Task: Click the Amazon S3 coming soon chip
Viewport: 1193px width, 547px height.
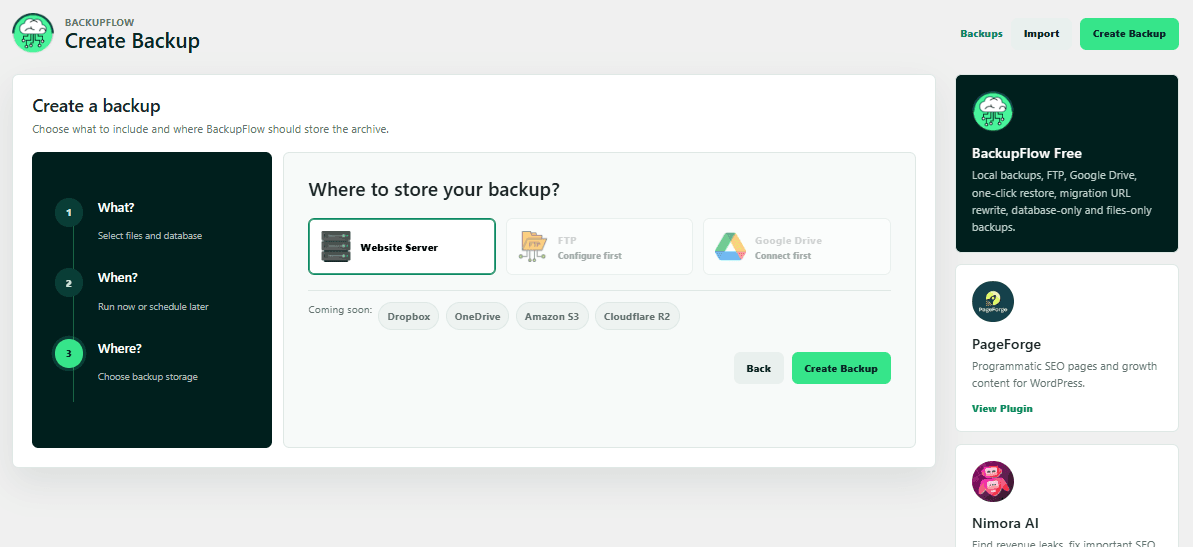Action: [552, 316]
